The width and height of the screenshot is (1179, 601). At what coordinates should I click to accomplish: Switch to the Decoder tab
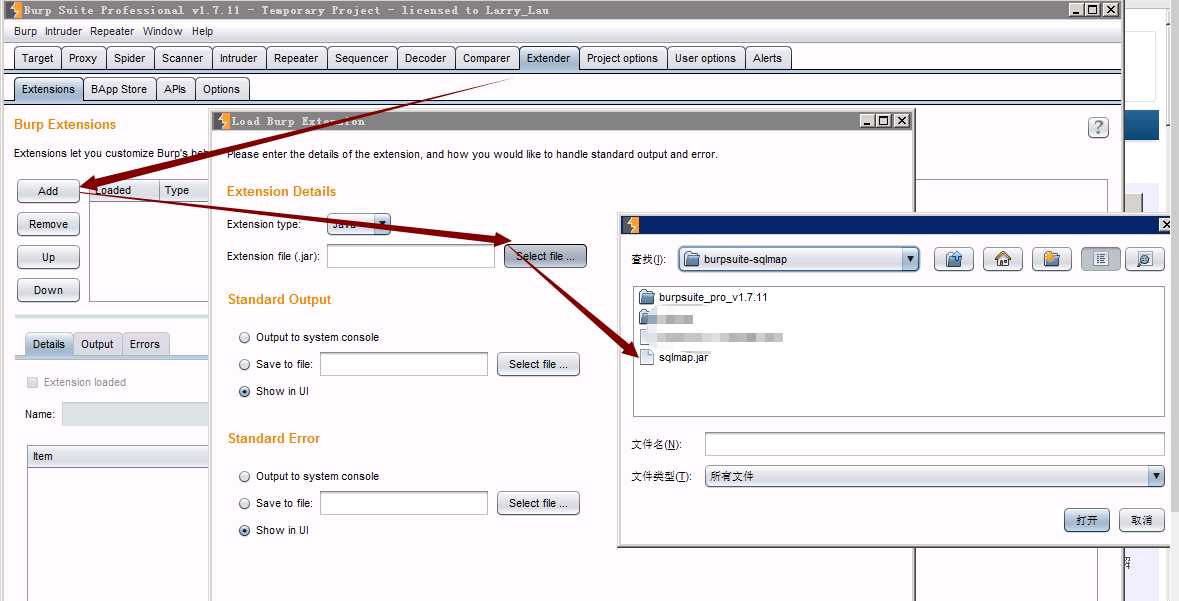[x=426, y=58]
